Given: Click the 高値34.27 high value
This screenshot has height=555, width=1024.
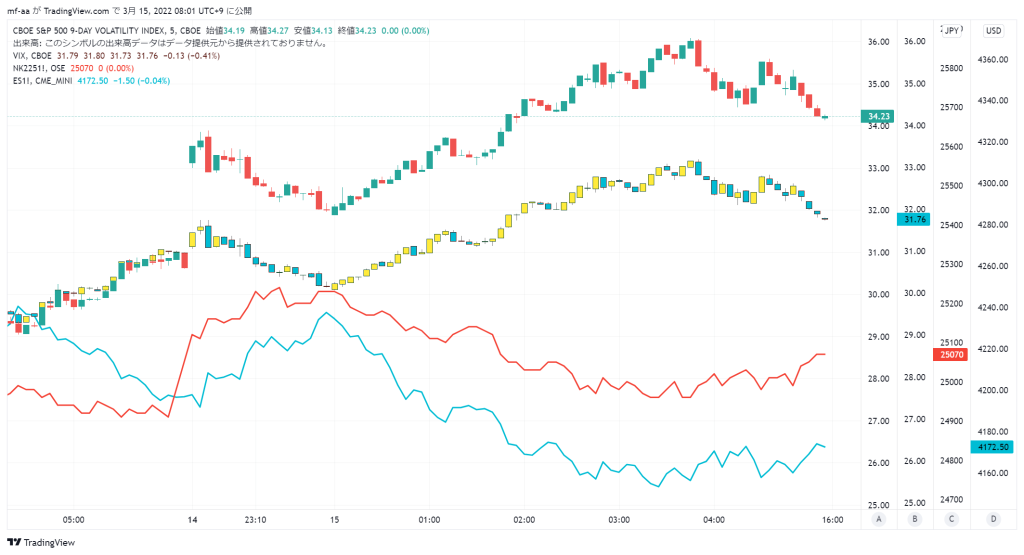Looking at the screenshot, I should point(269,31).
